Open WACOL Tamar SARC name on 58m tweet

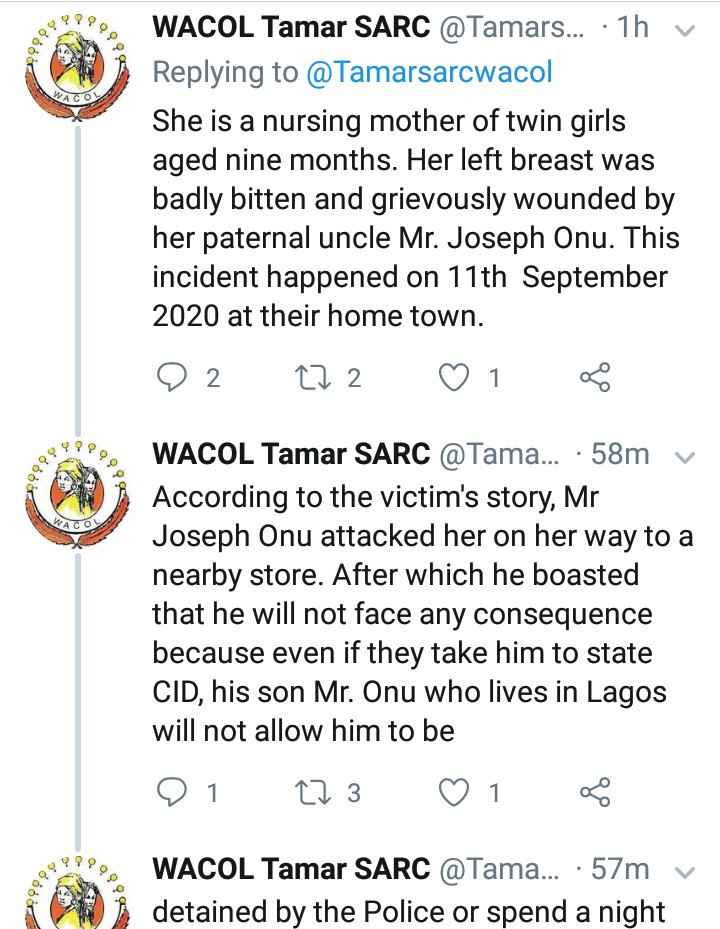click(291, 454)
